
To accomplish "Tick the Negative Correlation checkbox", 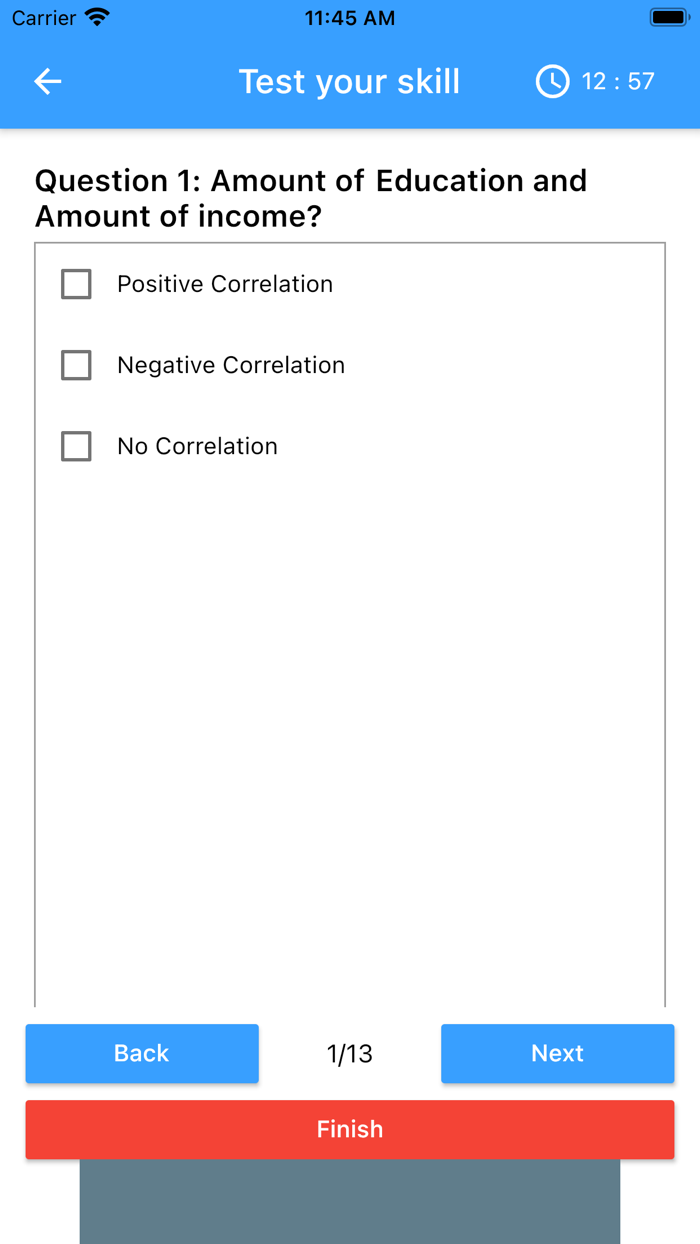I will [76, 365].
